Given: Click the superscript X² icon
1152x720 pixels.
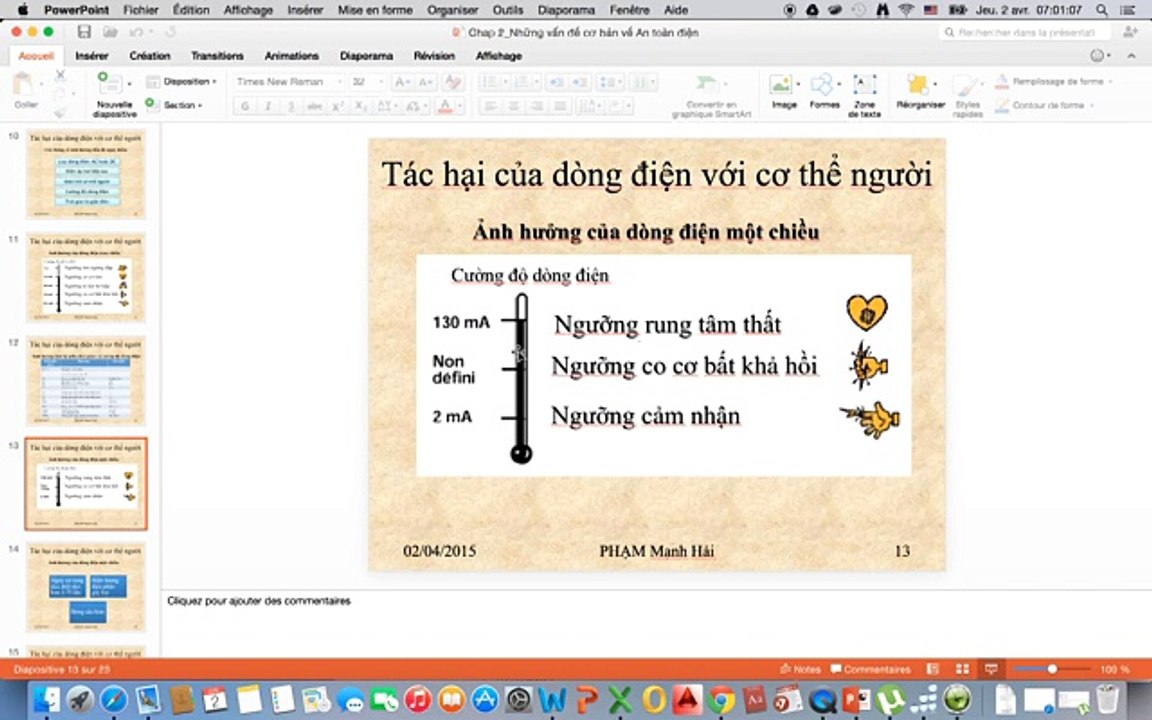Looking at the screenshot, I should point(337,107).
